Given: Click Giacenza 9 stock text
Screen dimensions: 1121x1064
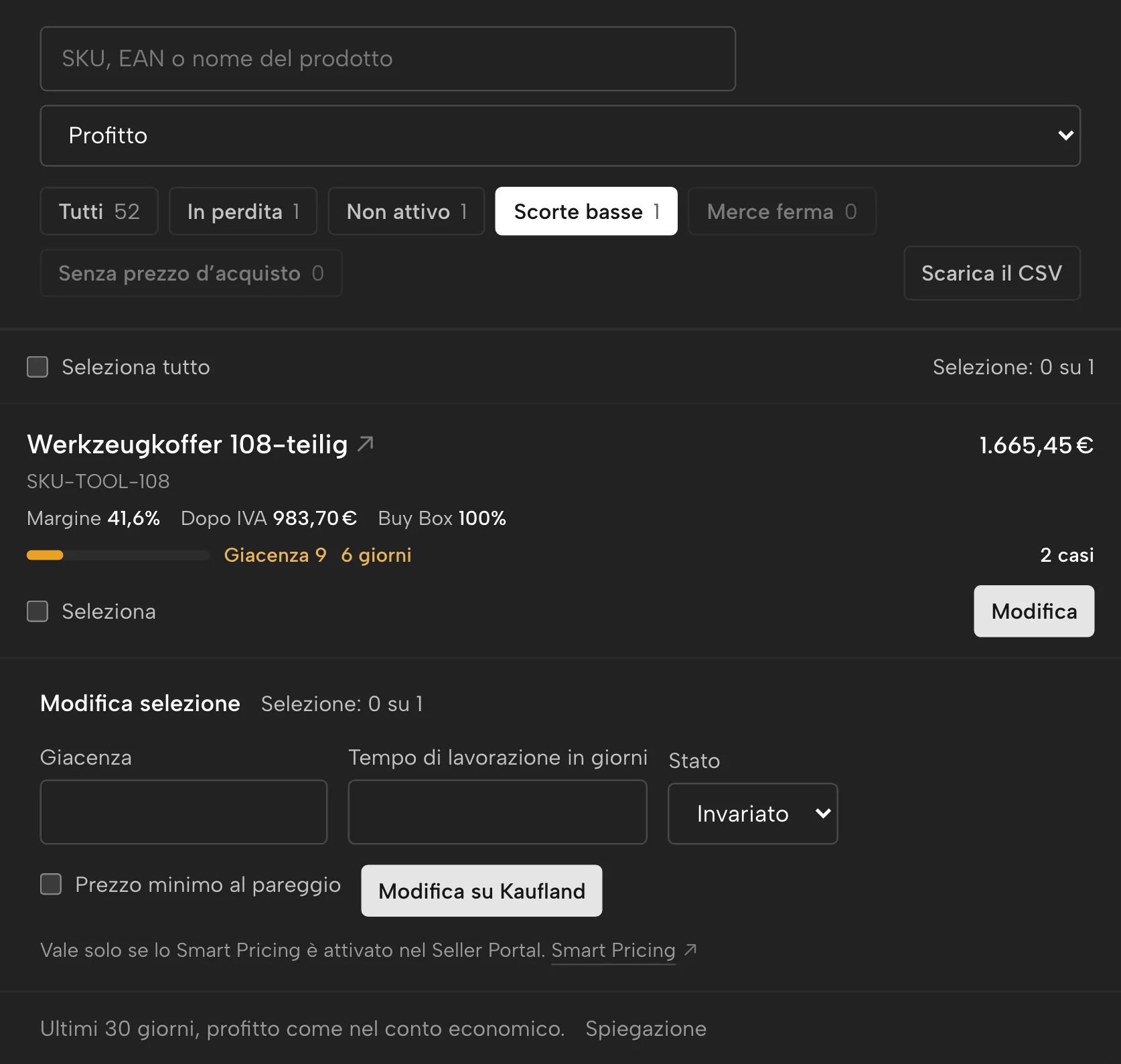Looking at the screenshot, I should [x=275, y=555].
